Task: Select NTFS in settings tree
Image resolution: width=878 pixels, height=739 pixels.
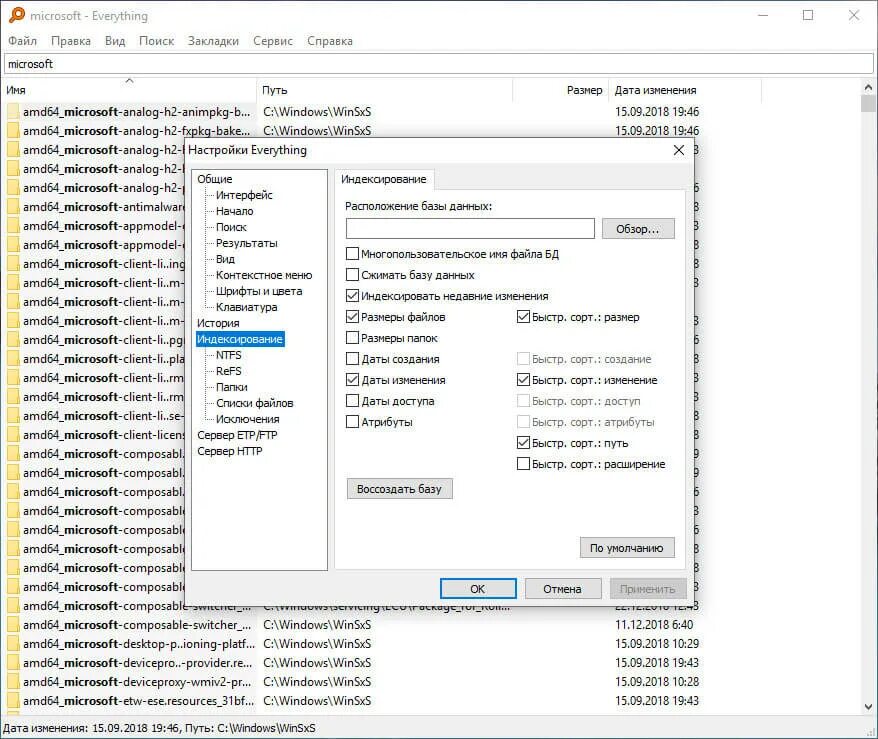Action: 228,355
